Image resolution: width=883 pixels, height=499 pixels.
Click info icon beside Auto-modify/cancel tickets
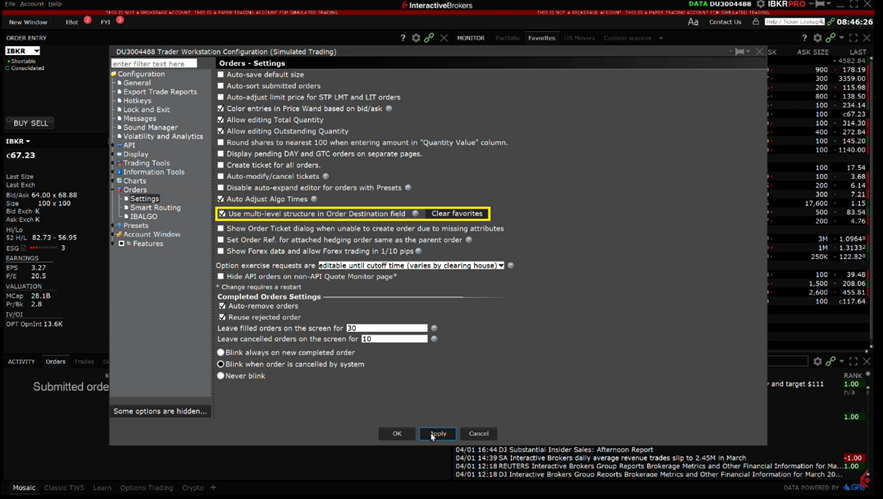[326, 176]
